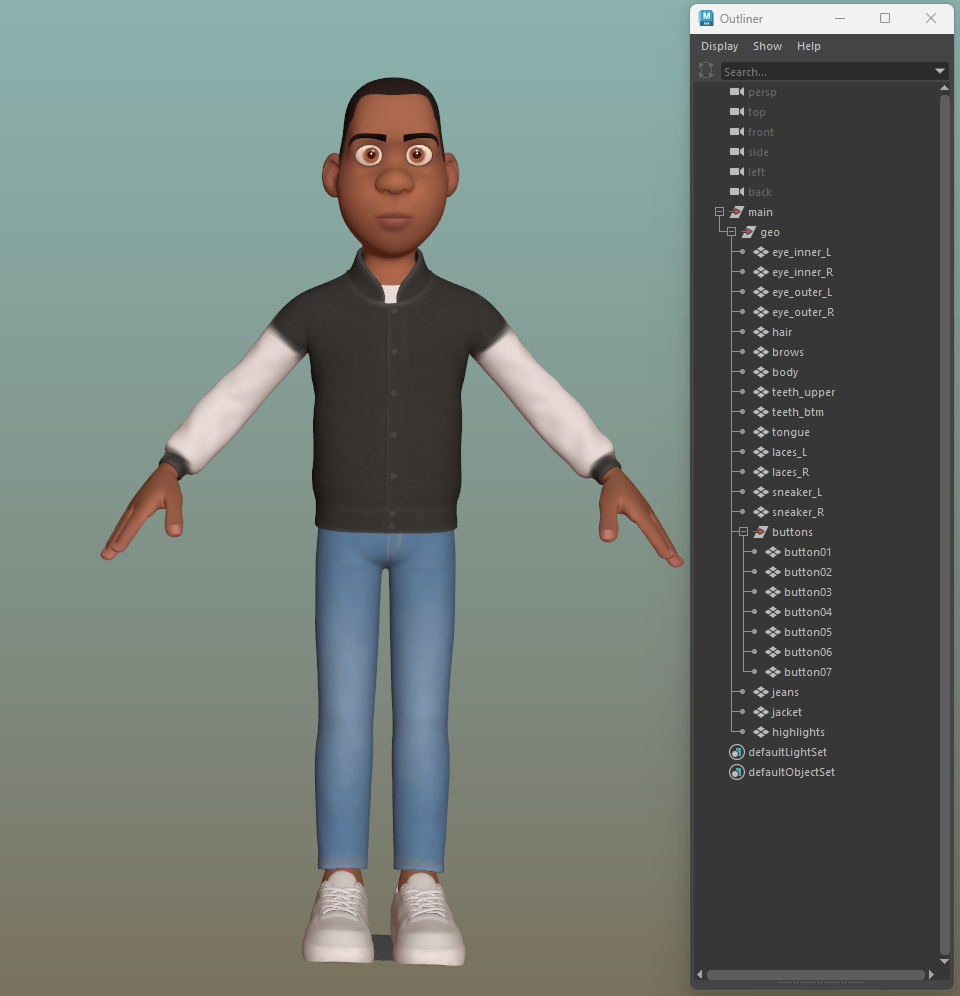Image resolution: width=960 pixels, height=996 pixels.
Task: Click the character's blue jeans in the viewport
Action: 386,699
